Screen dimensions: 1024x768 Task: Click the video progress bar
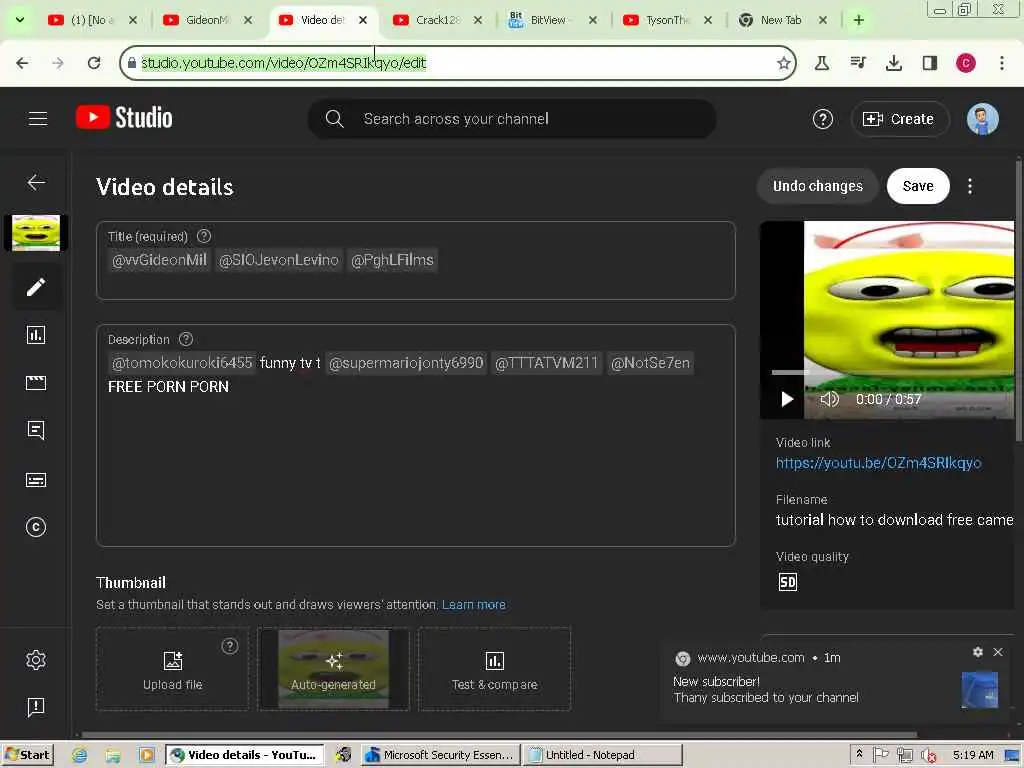892,372
